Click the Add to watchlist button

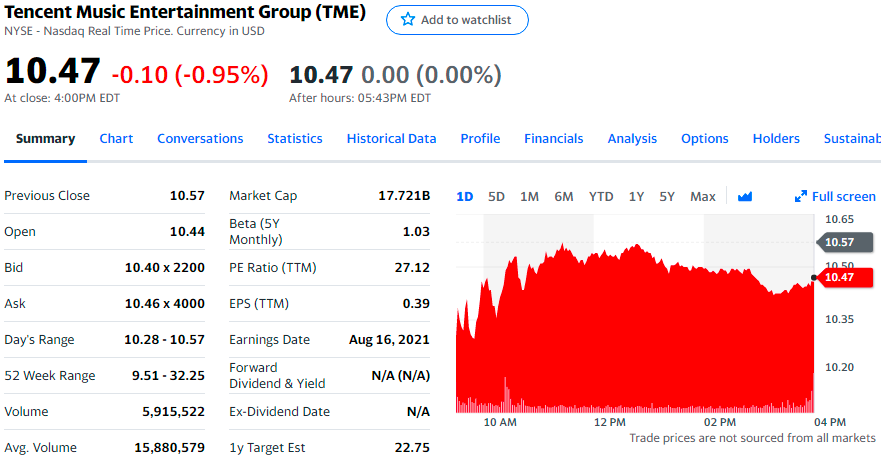pyautogui.click(x=457, y=20)
